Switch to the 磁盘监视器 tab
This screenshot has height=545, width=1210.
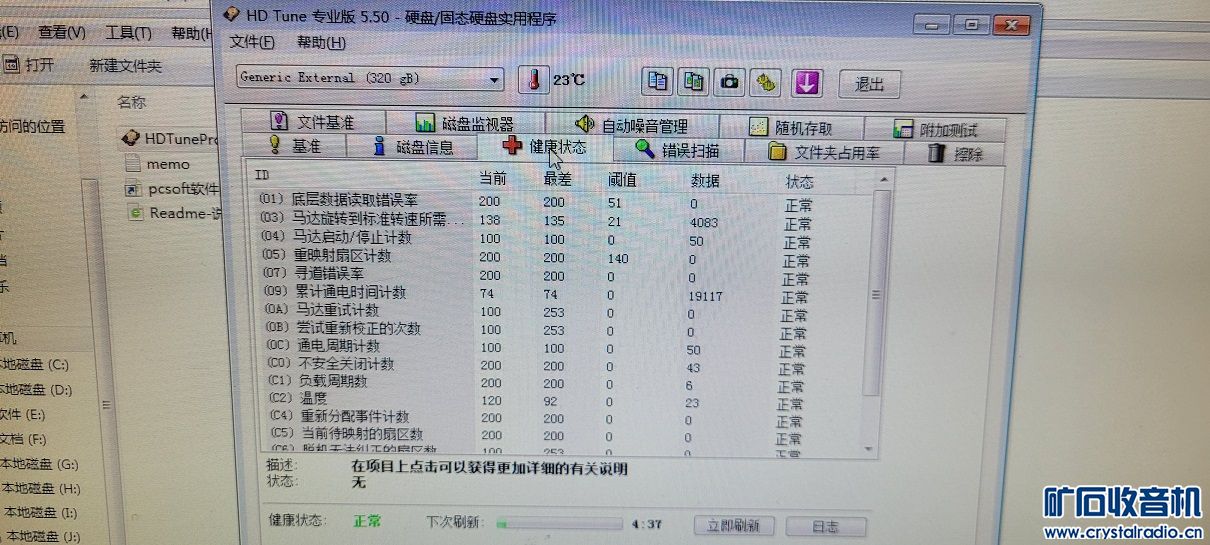click(x=465, y=124)
